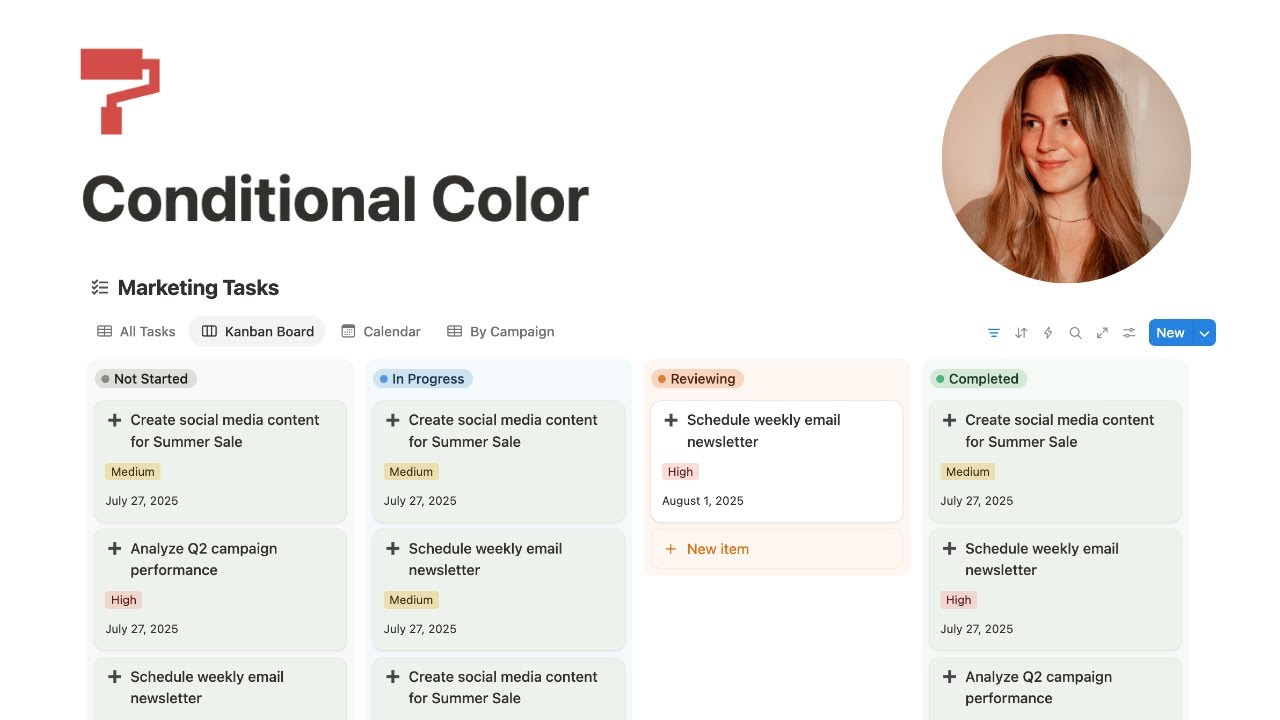Click plus icon on In Progress newsletter card
Screen dimensions: 1280x720
tap(393, 549)
